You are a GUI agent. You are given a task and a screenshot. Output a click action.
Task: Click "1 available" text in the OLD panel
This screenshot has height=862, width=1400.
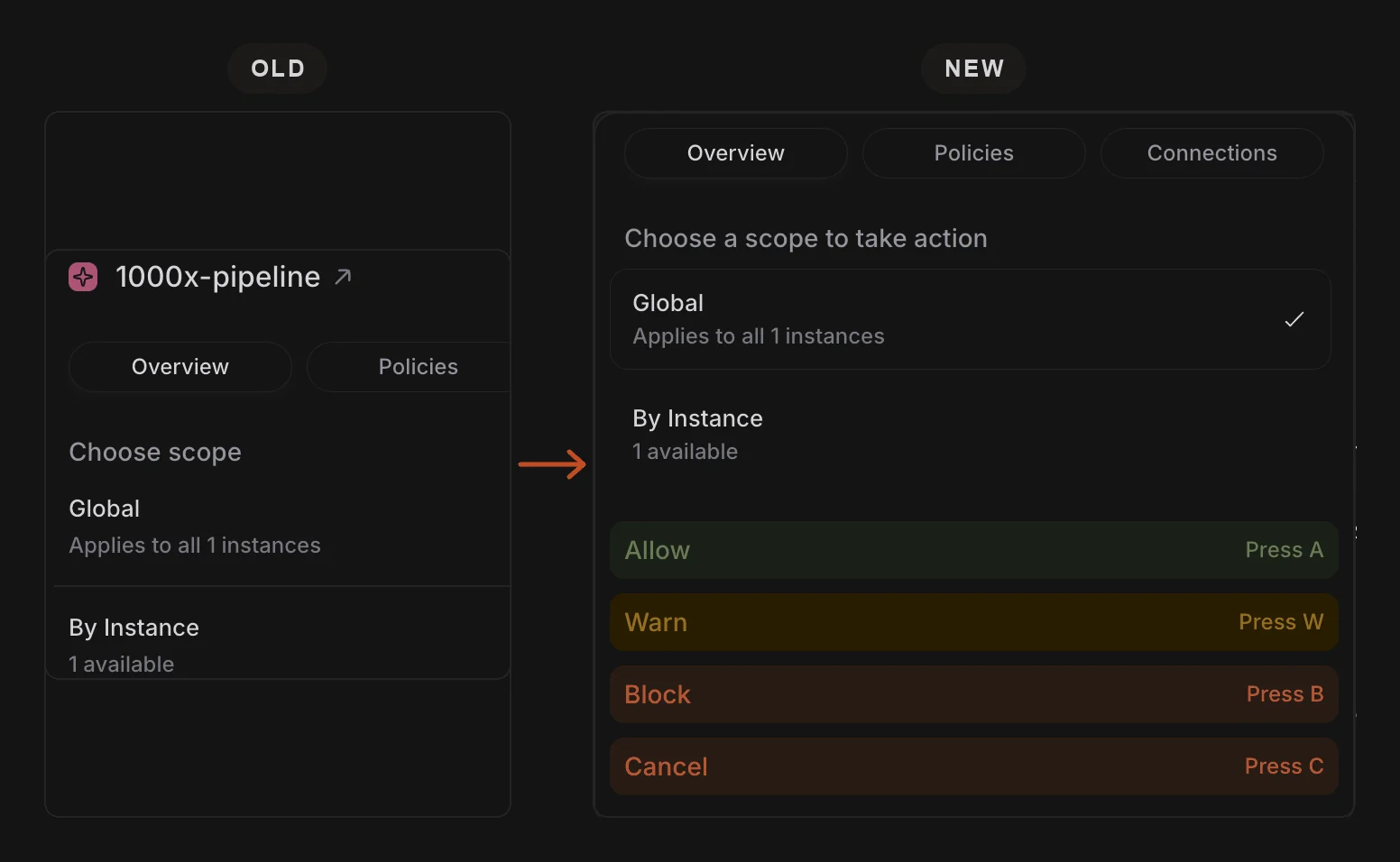122,665
